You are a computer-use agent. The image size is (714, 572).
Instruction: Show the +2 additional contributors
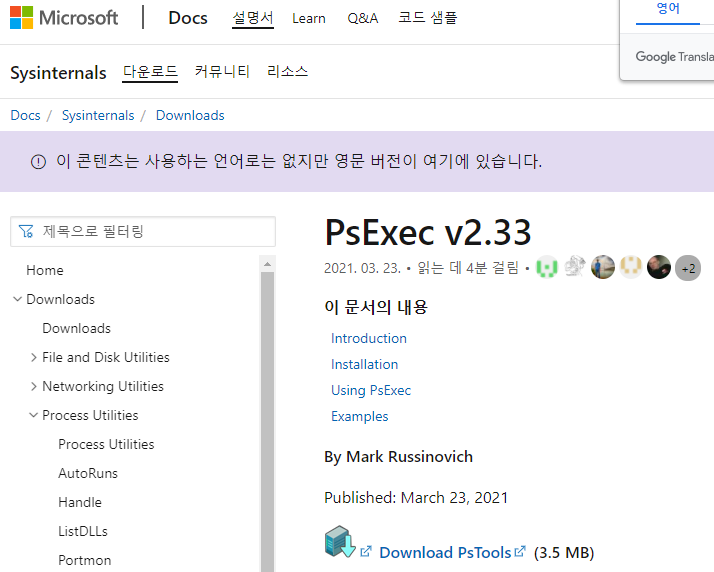688,268
